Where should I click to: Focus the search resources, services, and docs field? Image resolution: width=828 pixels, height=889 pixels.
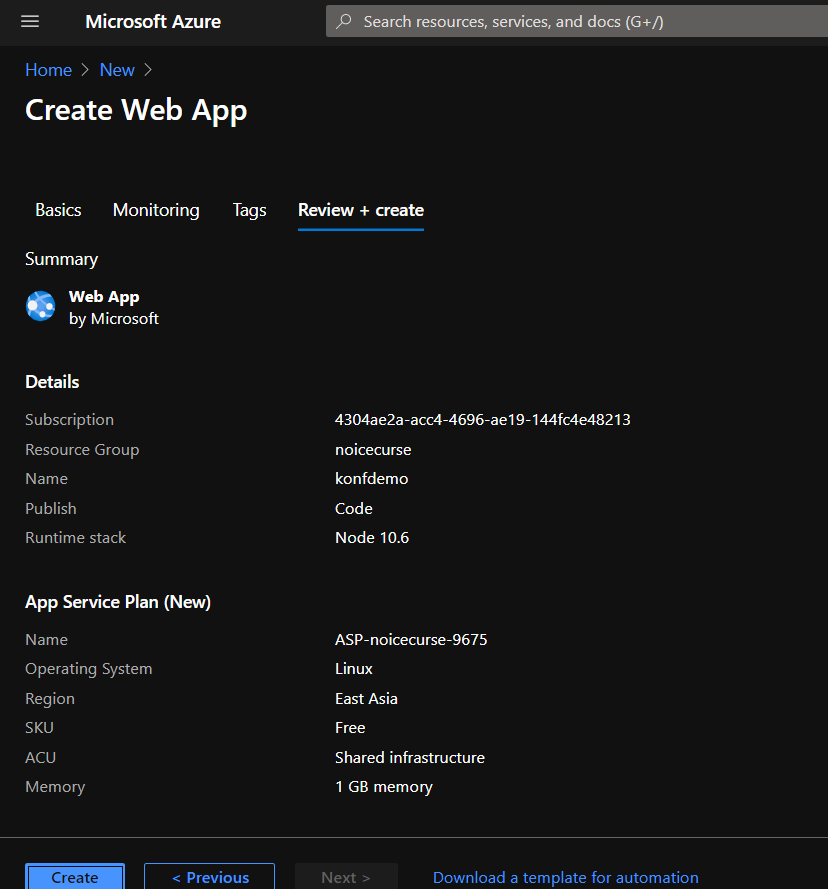[577, 22]
